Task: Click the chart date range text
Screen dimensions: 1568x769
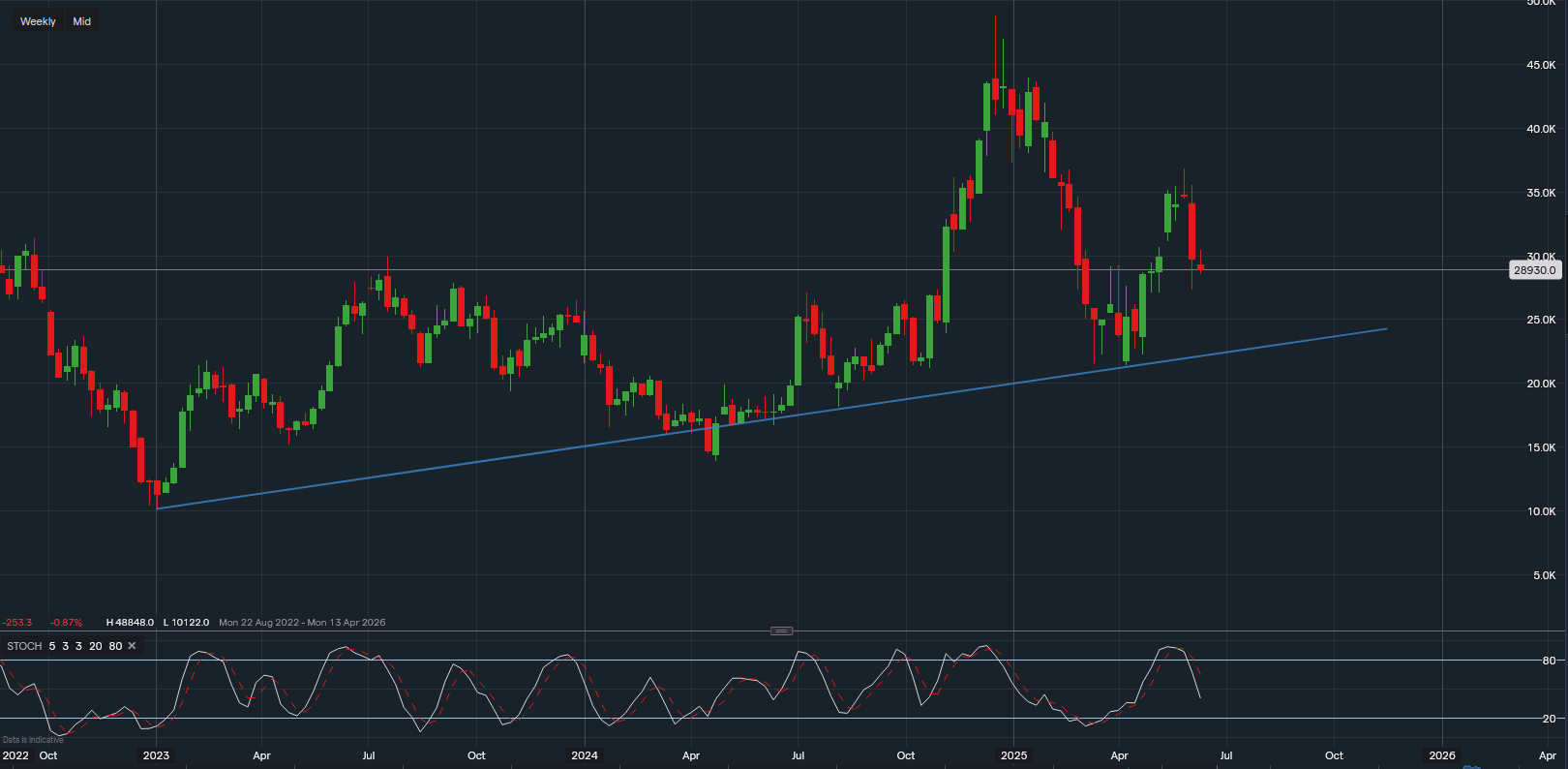Action: tap(302, 623)
